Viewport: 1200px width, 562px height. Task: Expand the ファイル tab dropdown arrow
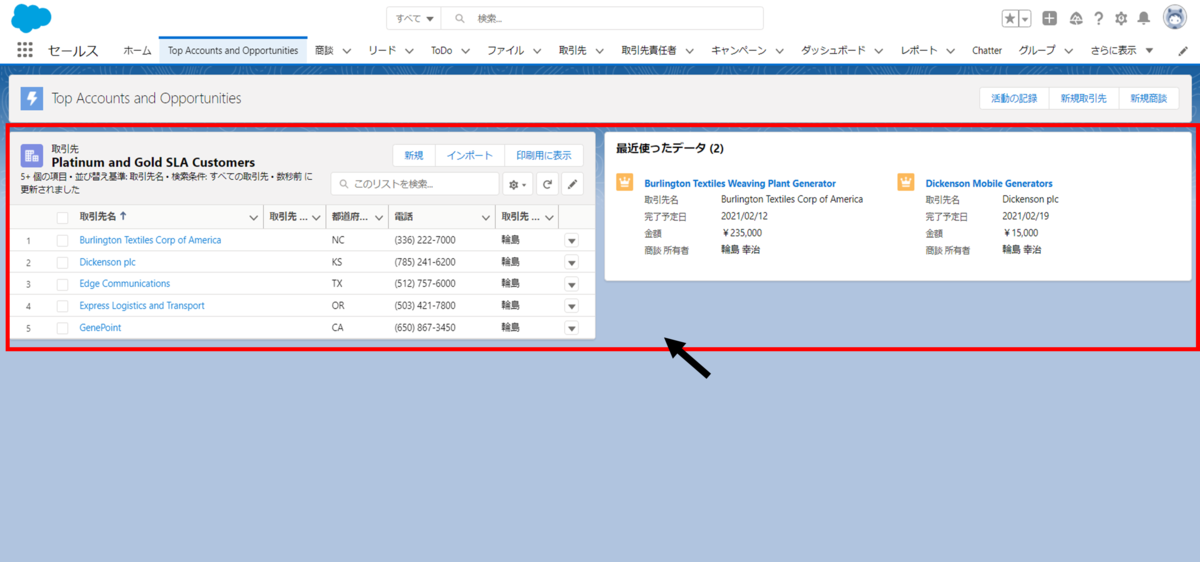539,50
